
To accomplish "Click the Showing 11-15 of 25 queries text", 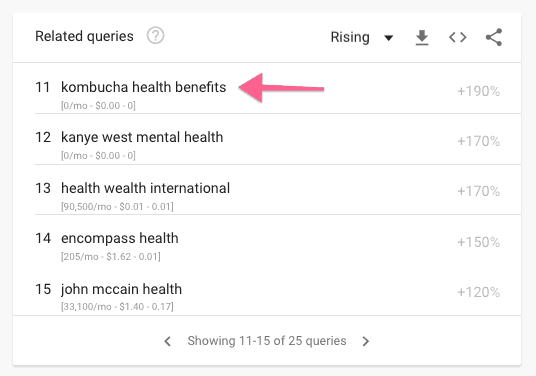I will (267, 341).
